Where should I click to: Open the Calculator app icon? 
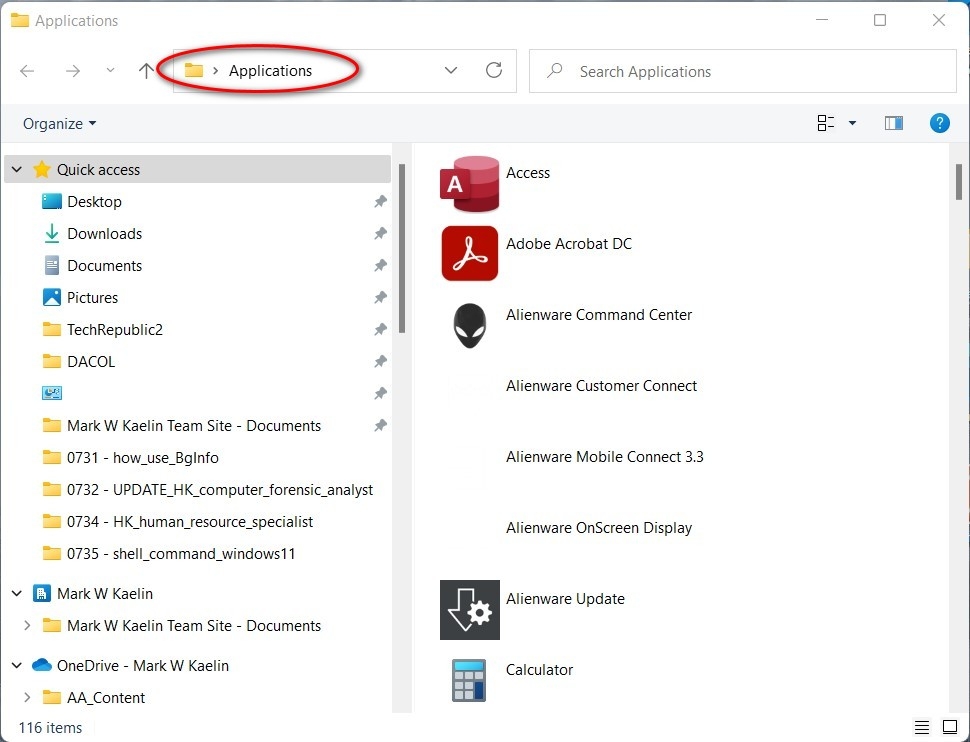(x=469, y=680)
